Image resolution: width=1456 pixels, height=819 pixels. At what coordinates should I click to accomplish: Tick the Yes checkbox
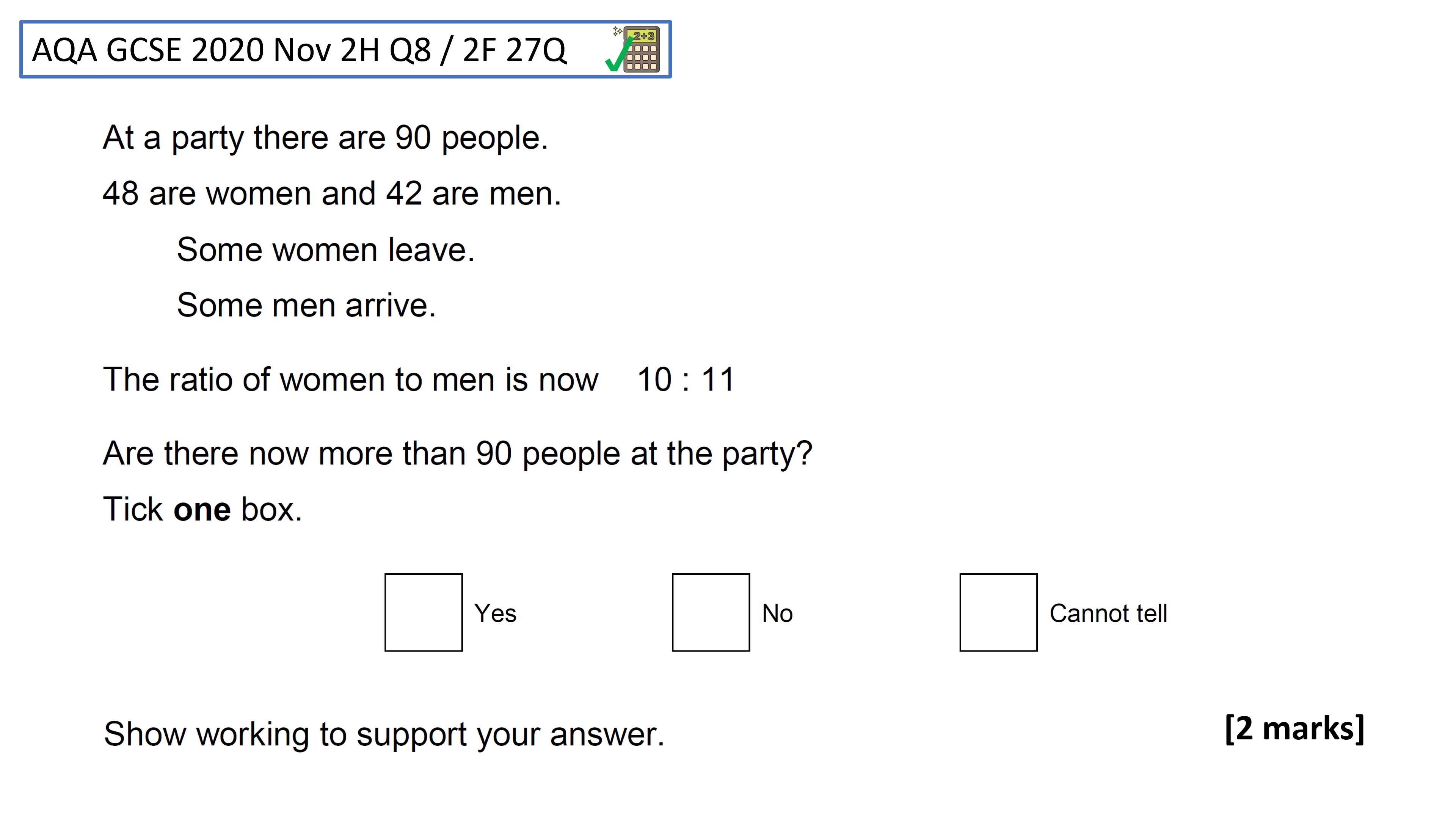point(424,612)
